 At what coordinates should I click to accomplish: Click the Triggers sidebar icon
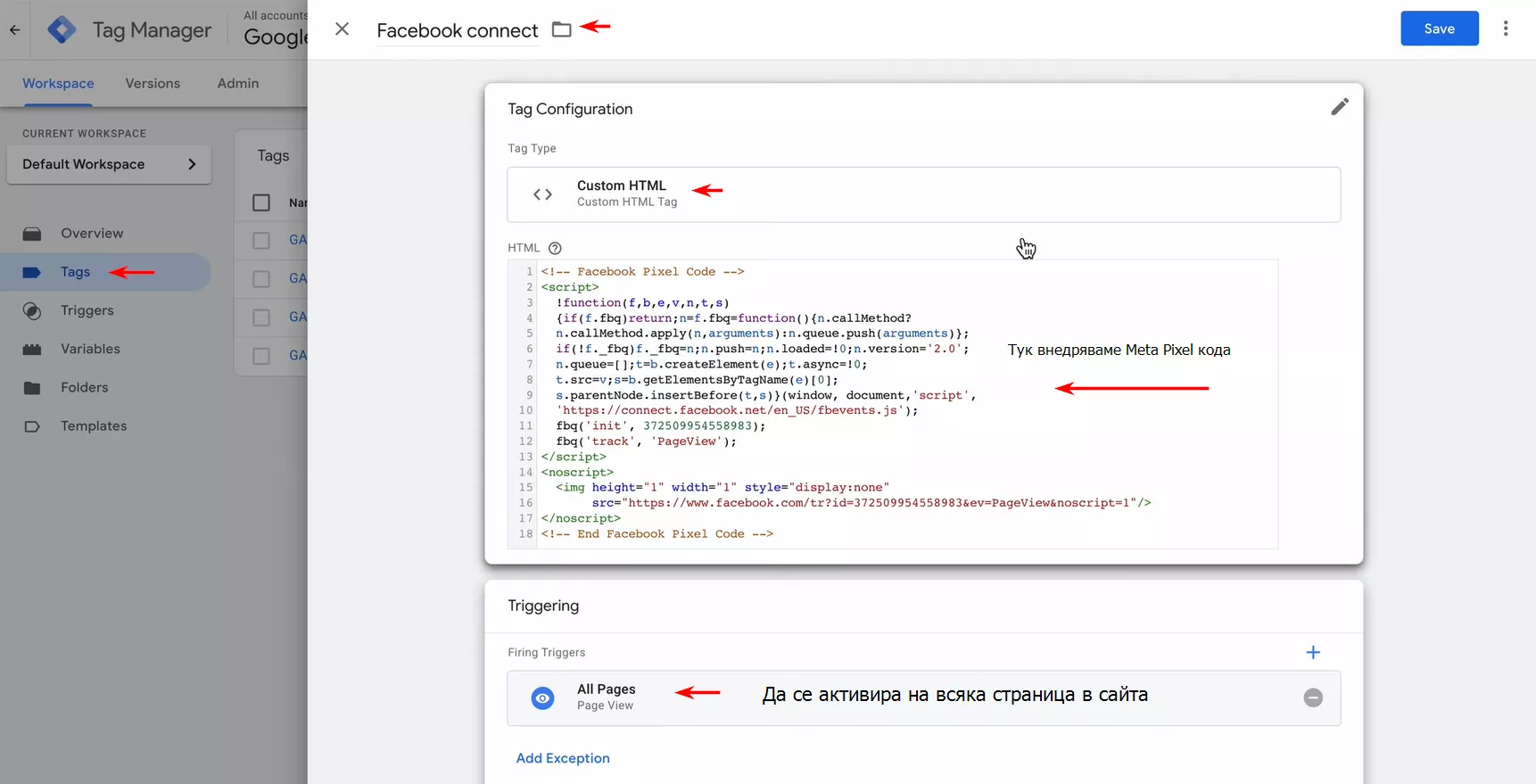point(32,310)
